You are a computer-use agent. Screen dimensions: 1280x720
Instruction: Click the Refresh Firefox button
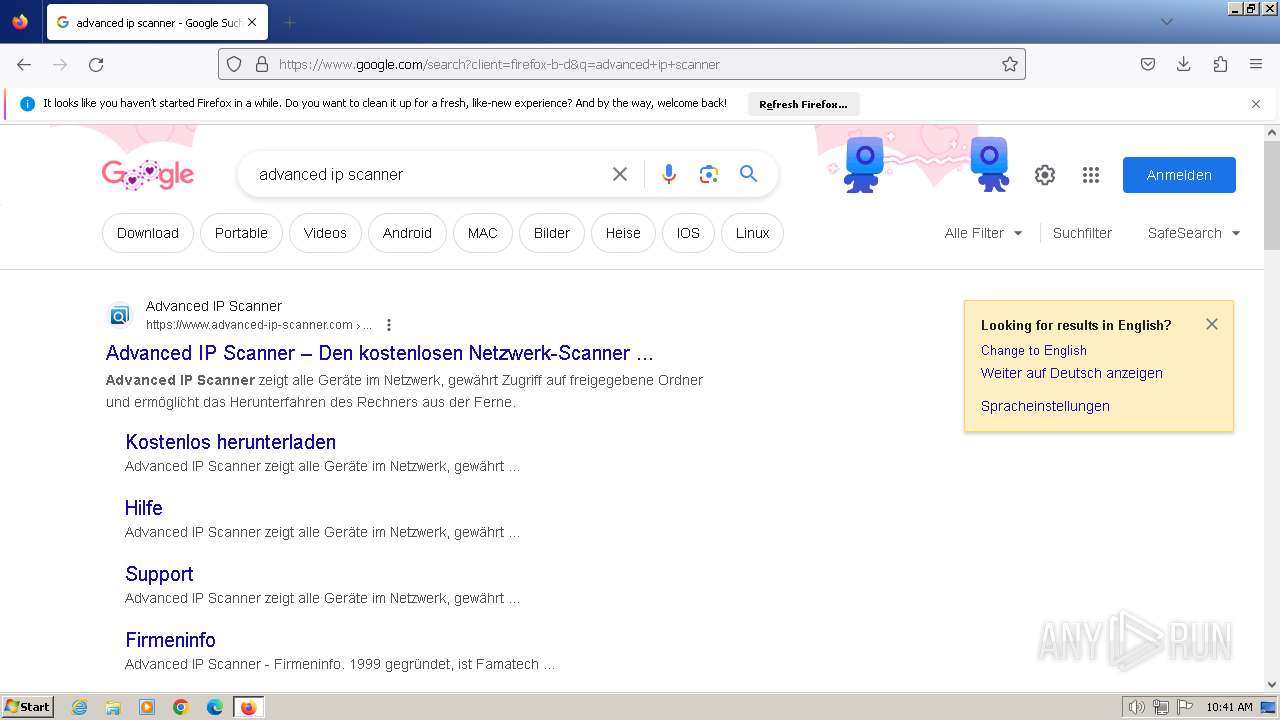(803, 104)
